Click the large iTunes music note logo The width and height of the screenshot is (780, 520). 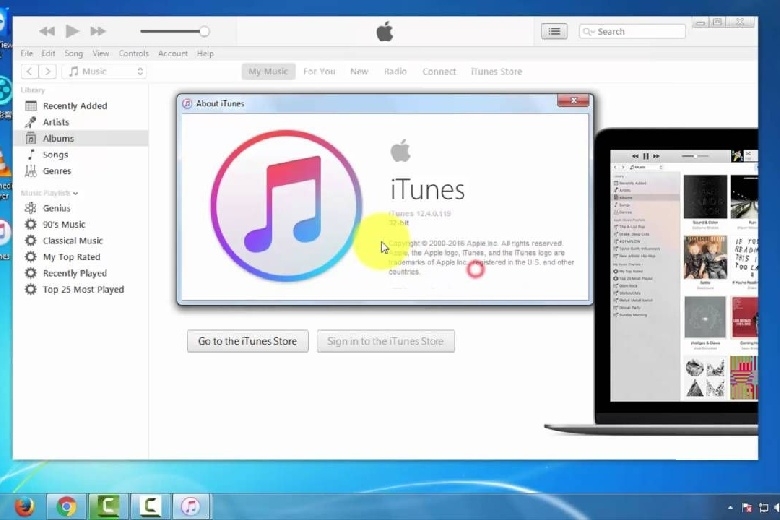[286, 206]
